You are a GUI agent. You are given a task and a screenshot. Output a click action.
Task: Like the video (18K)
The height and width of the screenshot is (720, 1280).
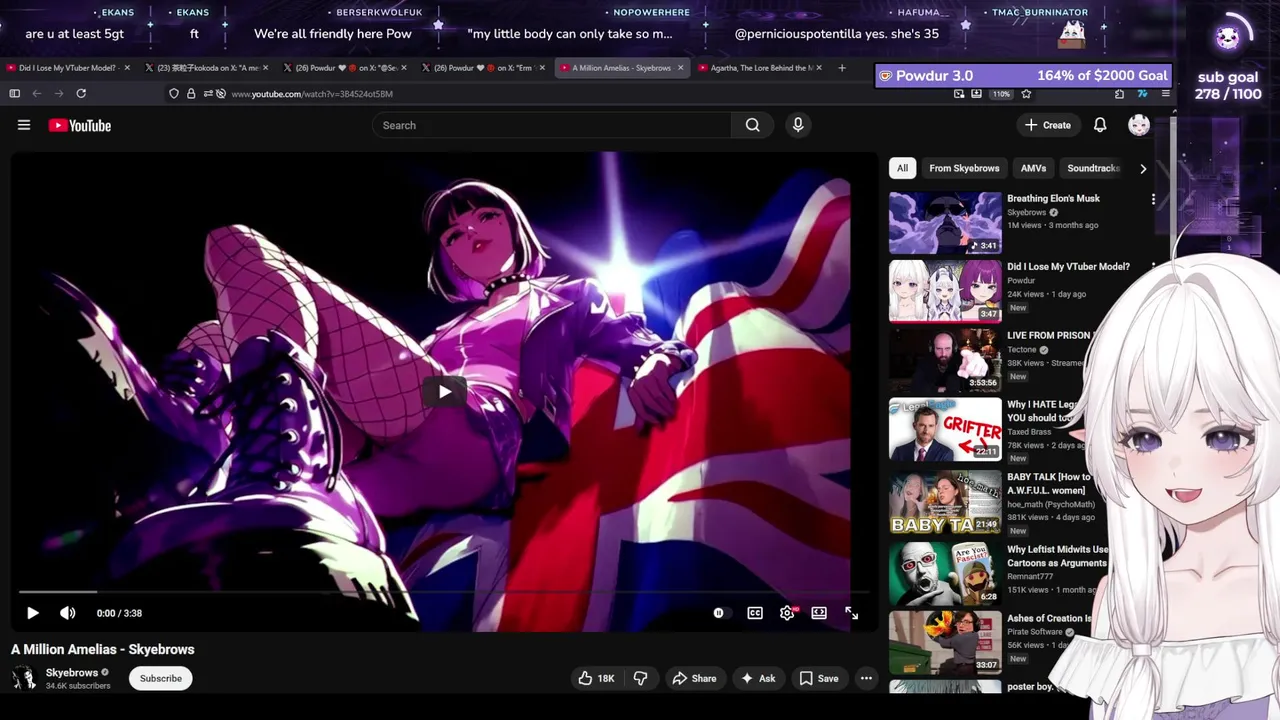coord(596,678)
